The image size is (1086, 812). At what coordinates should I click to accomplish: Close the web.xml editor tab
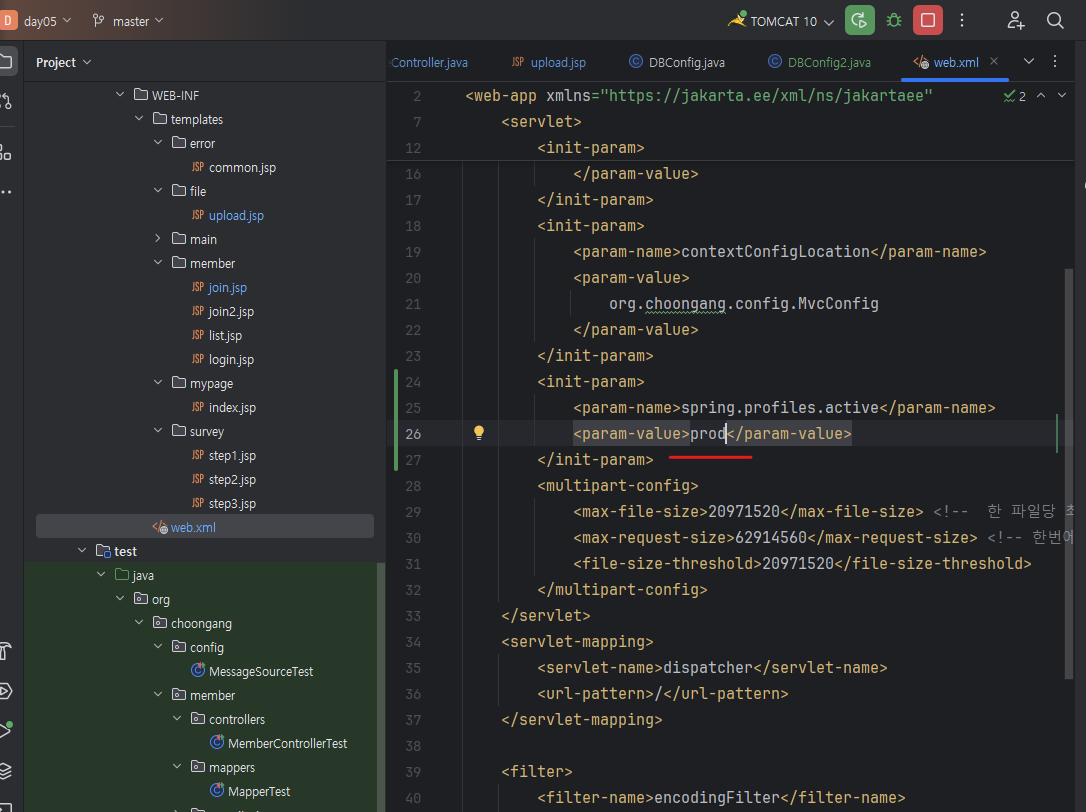(994, 61)
